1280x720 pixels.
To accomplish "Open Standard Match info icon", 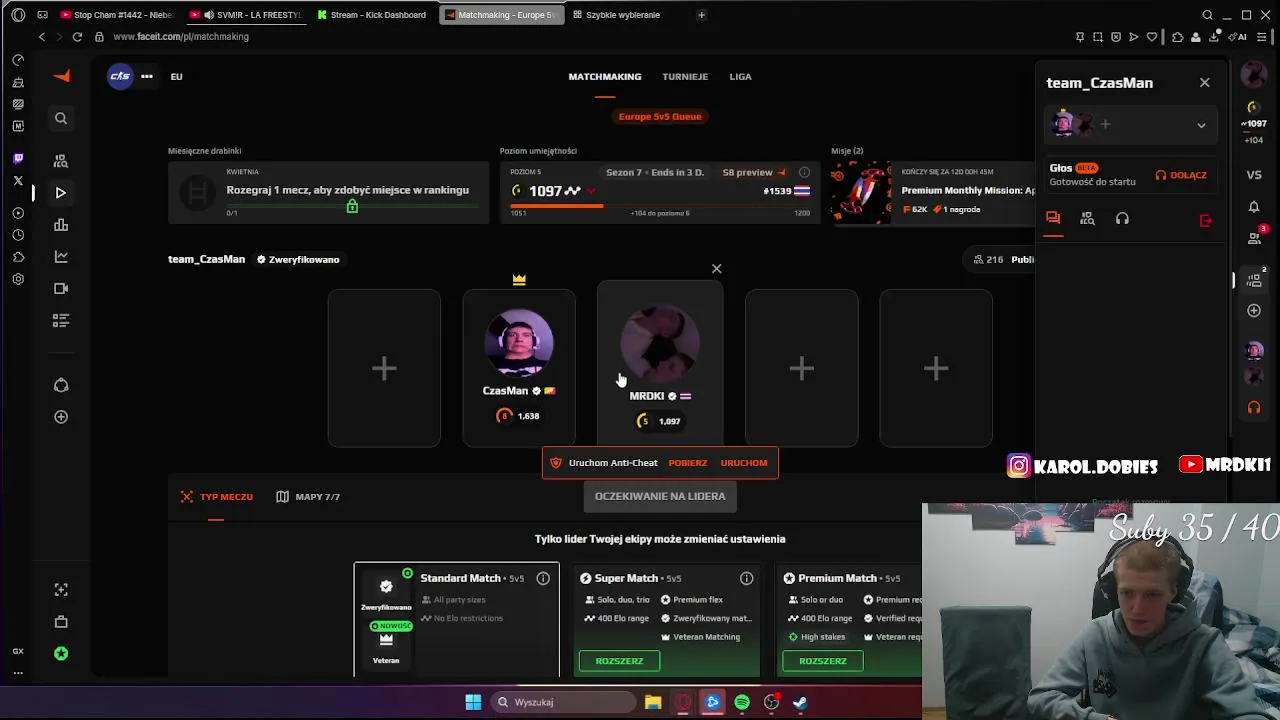I will click(543, 578).
